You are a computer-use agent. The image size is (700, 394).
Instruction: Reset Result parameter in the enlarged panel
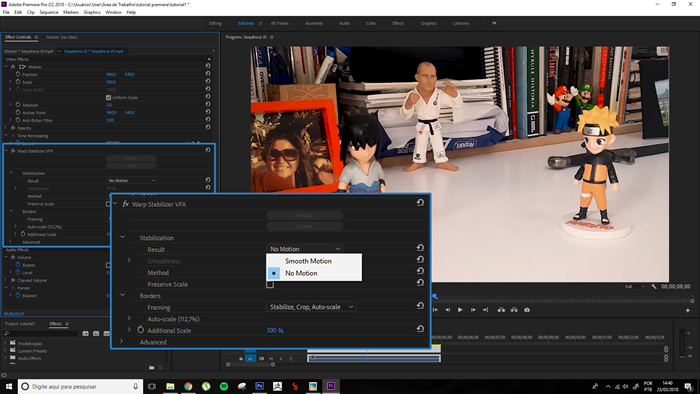pyautogui.click(x=420, y=248)
